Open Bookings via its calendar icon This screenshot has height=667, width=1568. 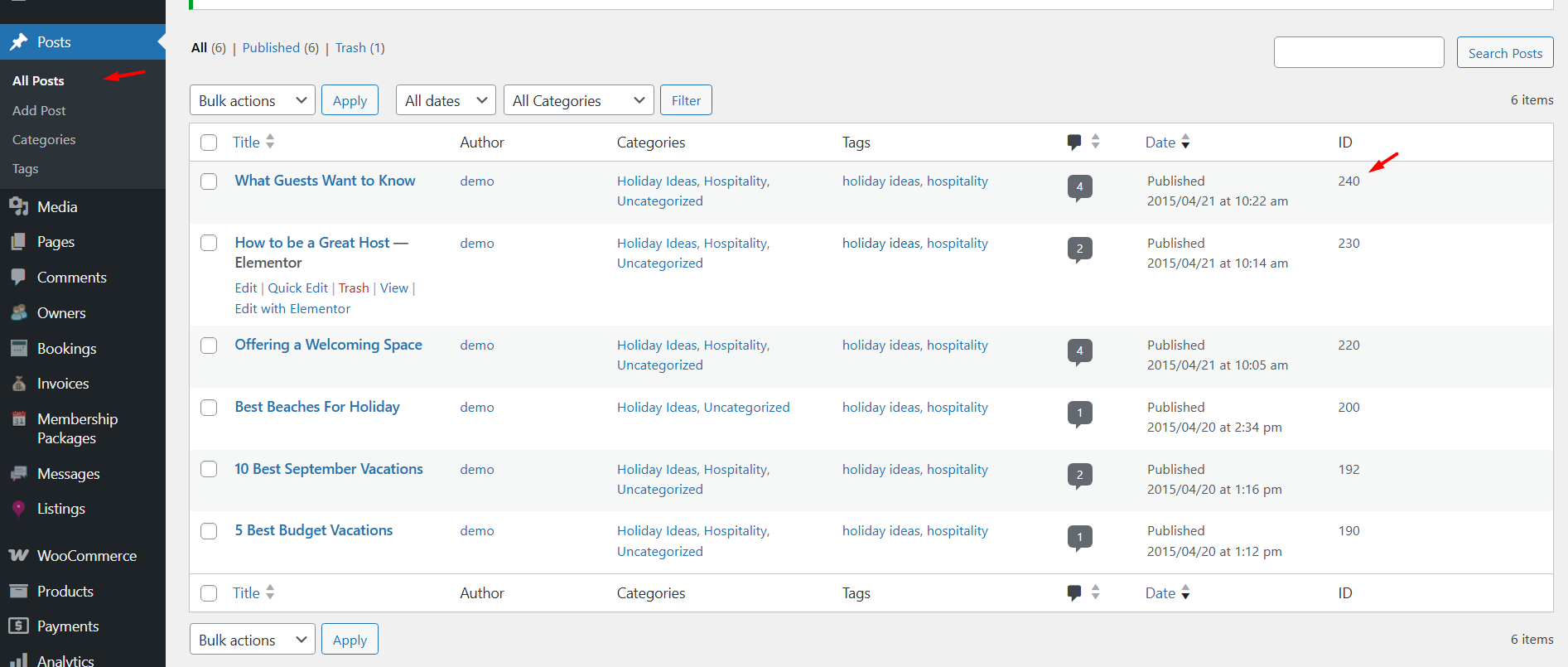18,349
